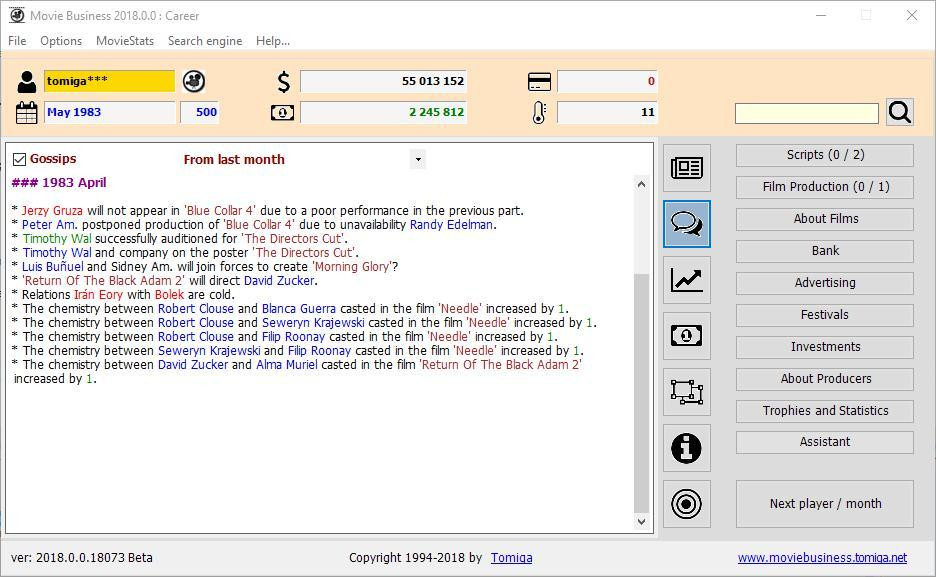Click the target bullseye icon
The image size is (936, 577).
tap(686, 504)
